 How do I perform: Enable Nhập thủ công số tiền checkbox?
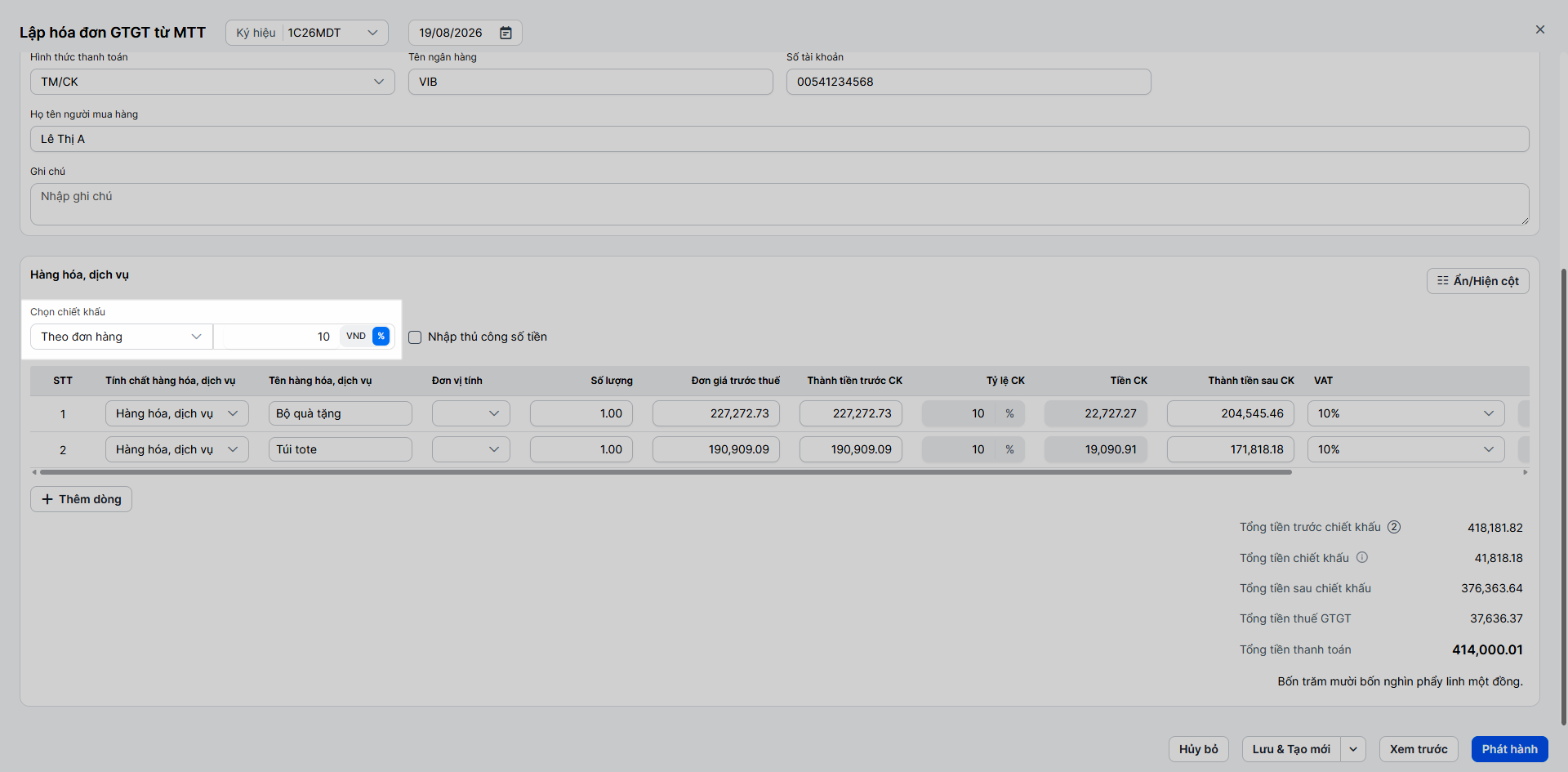click(415, 337)
